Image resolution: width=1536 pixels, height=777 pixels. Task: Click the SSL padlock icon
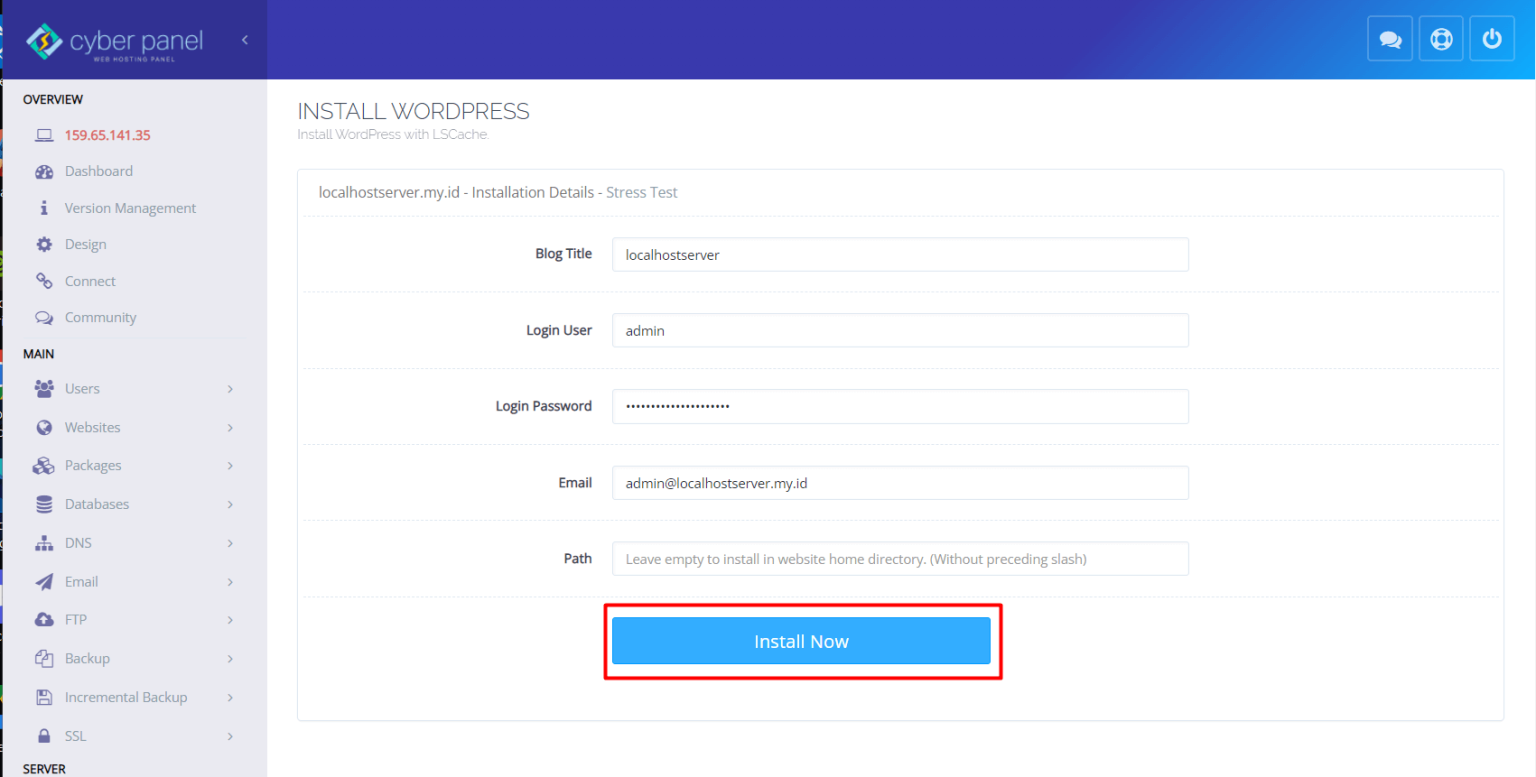44,736
